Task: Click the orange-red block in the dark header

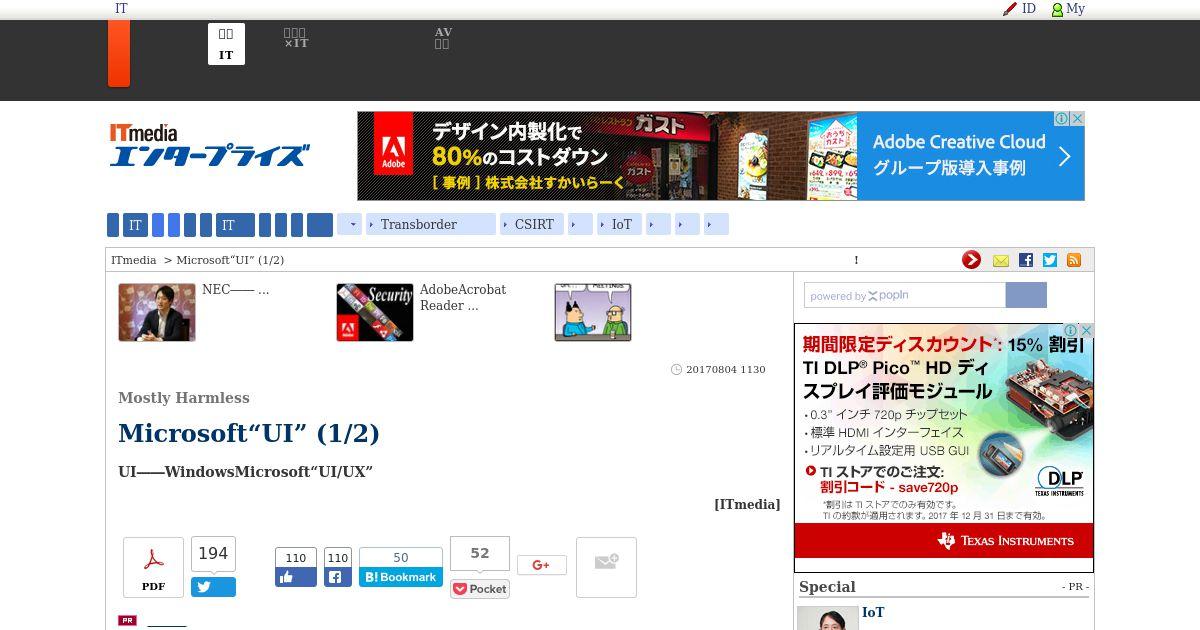Action: (119, 53)
